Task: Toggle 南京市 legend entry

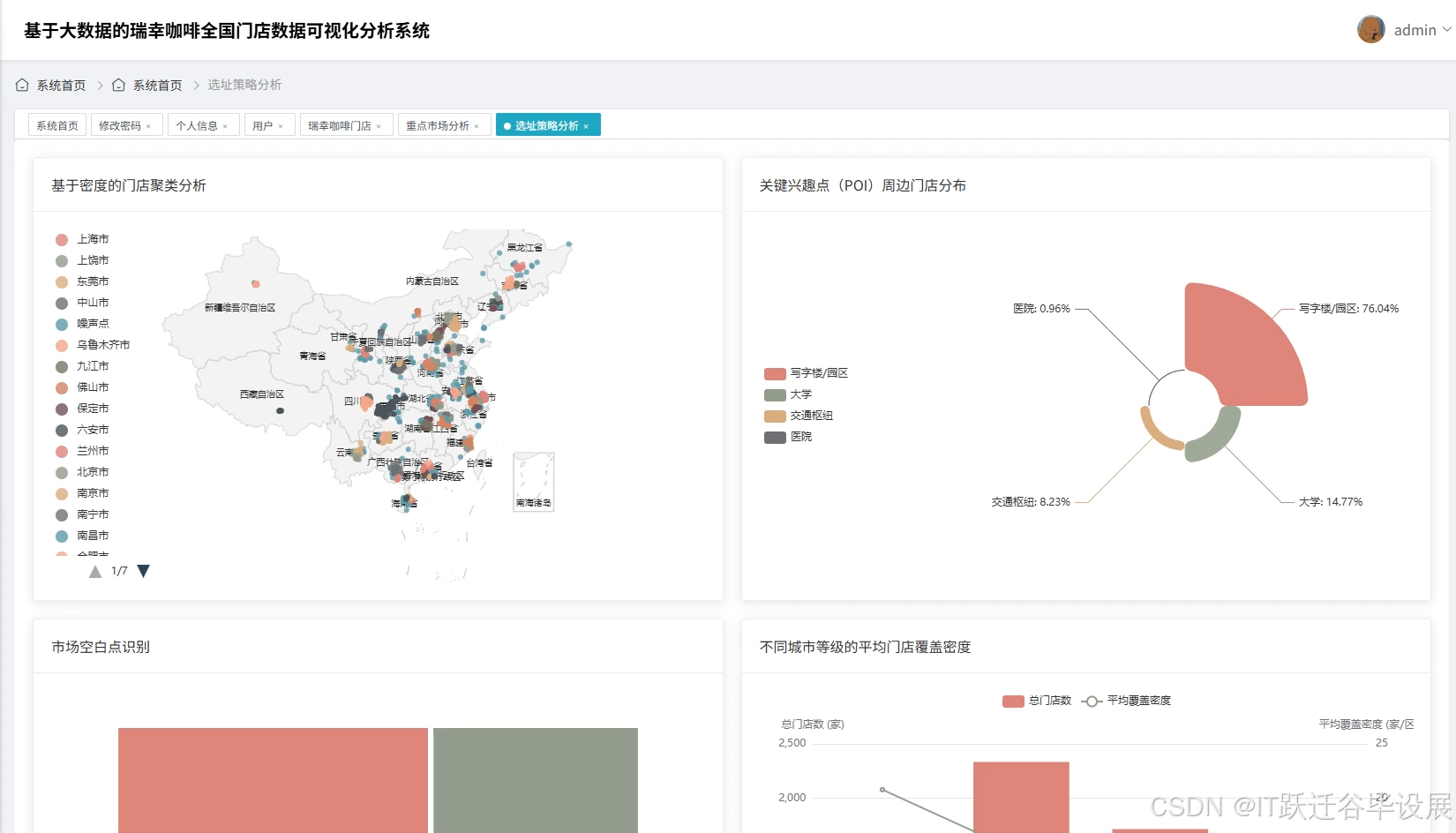Action: [x=82, y=493]
